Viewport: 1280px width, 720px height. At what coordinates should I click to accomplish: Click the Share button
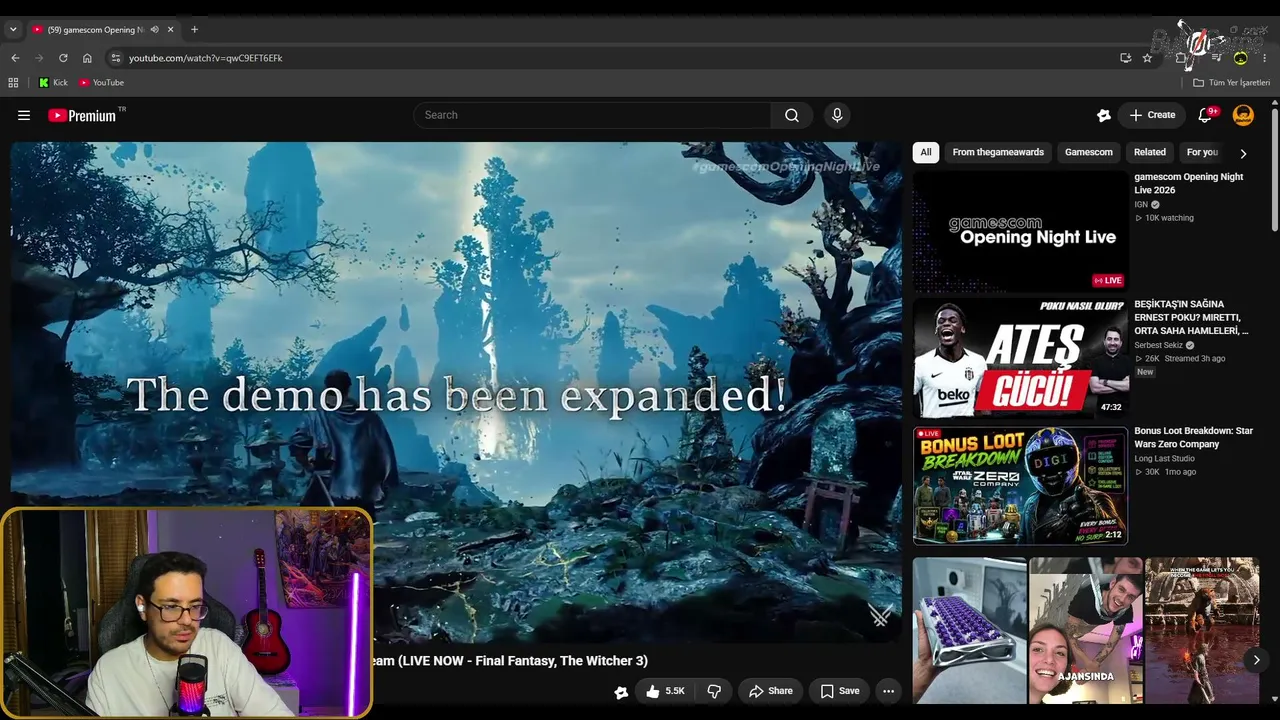770,691
